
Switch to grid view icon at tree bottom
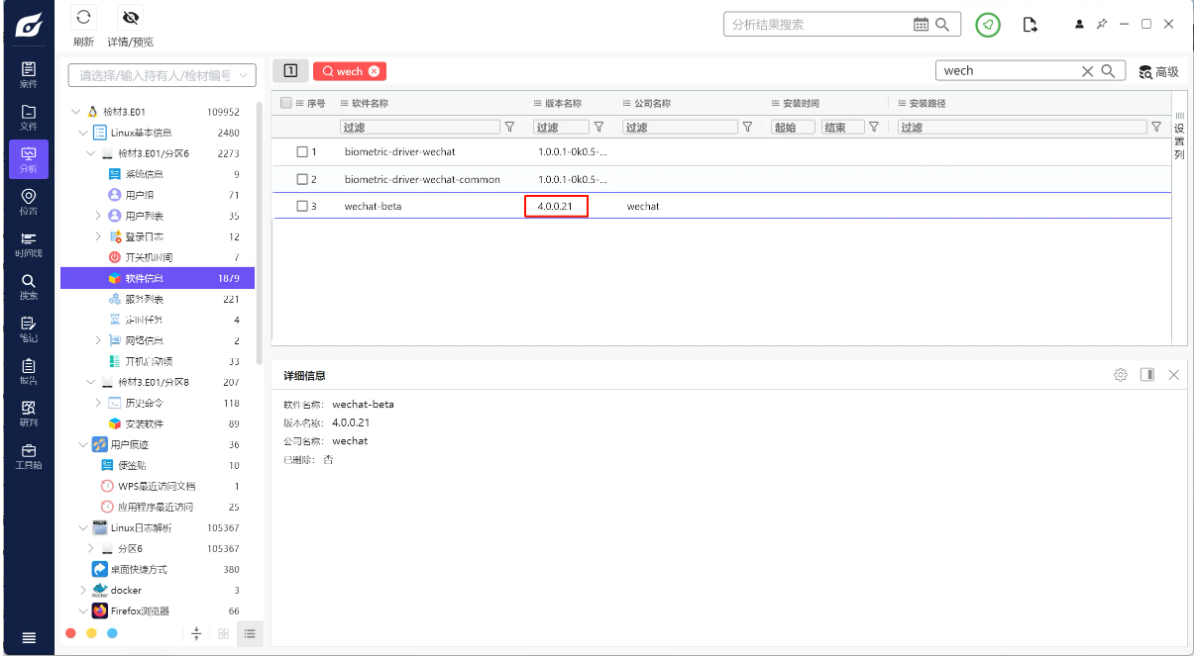click(223, 634)
